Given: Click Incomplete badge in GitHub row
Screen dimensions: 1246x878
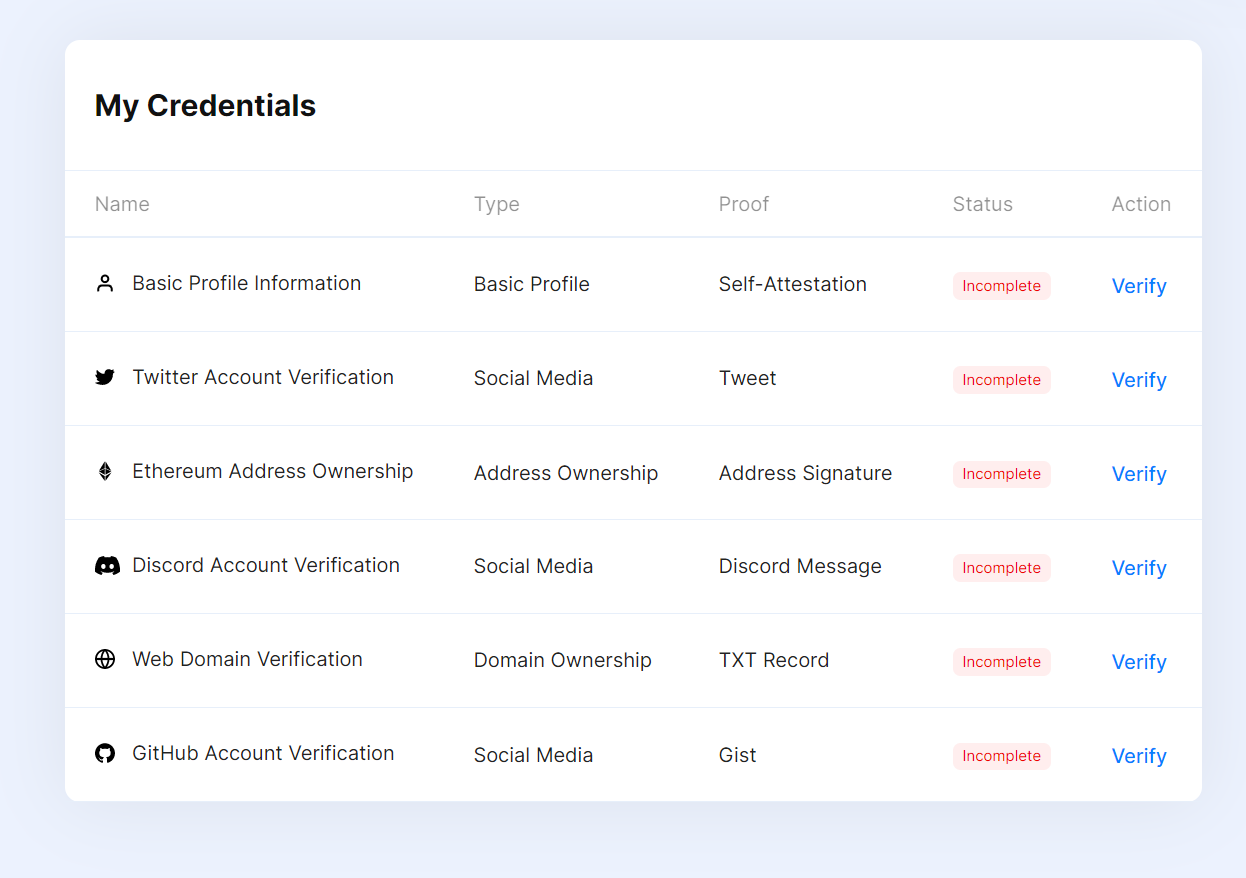Looking at the screenshot, I should point(1001,756).
